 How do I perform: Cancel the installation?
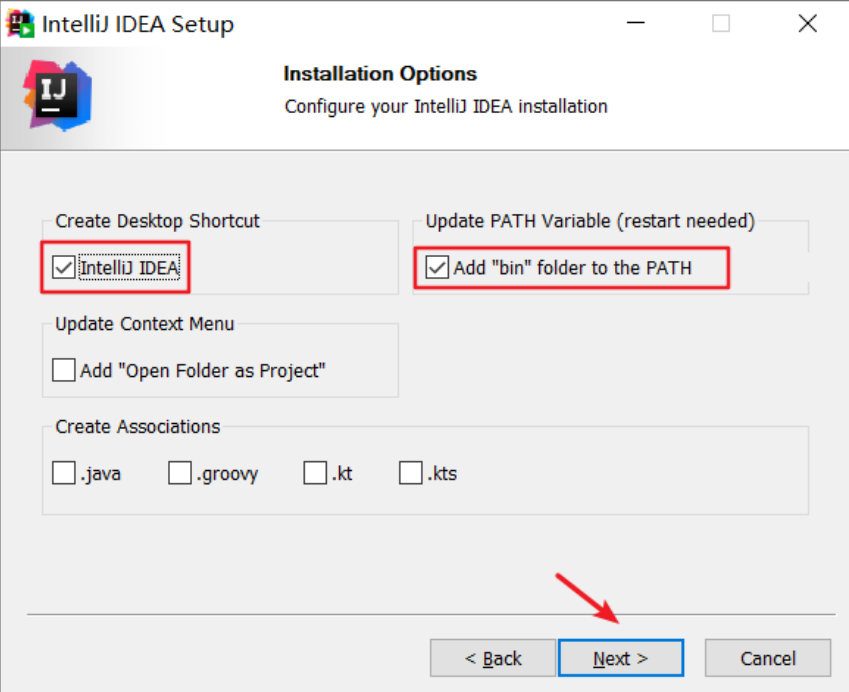[768, 658]
